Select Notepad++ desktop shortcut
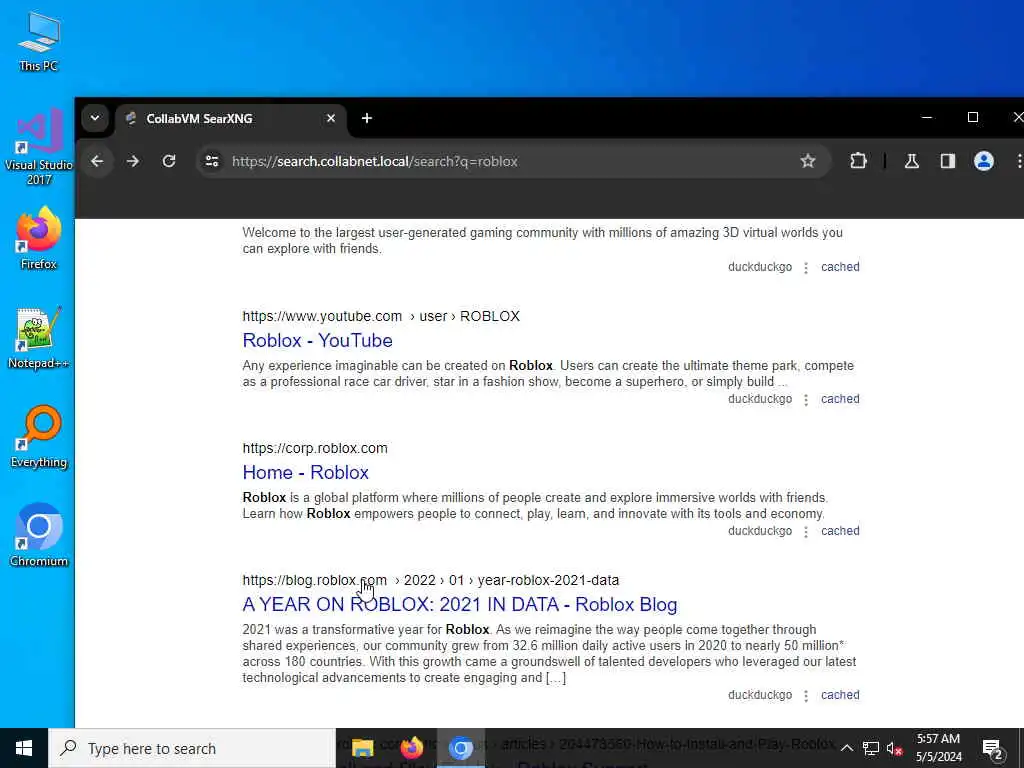Image resolution: width=1024 pixels, height=768 pixels. pyautogui.click(x=39, y=338)
